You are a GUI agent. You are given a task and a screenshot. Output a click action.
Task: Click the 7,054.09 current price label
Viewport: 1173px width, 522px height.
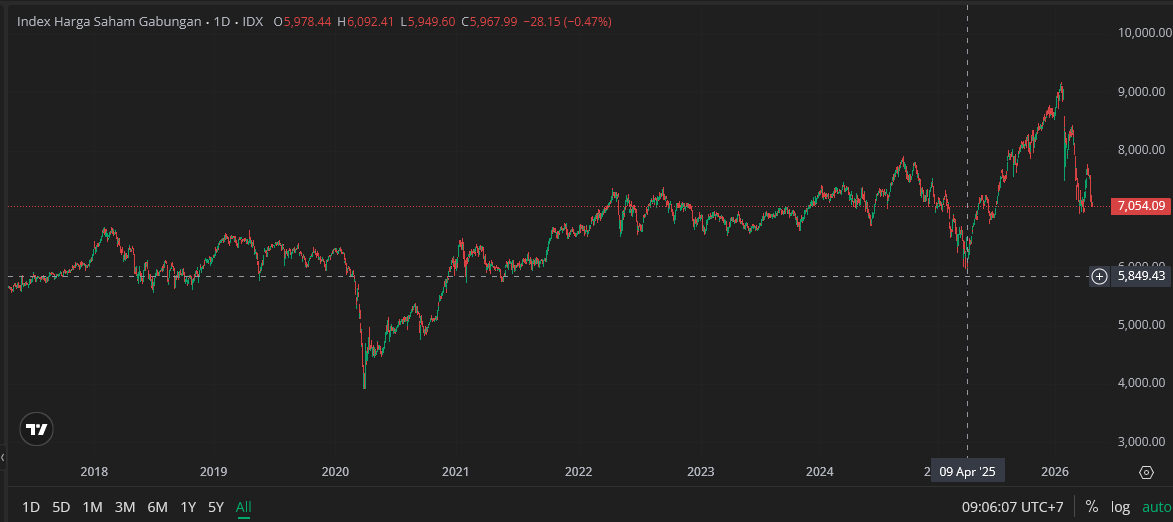coord(1140,206)
